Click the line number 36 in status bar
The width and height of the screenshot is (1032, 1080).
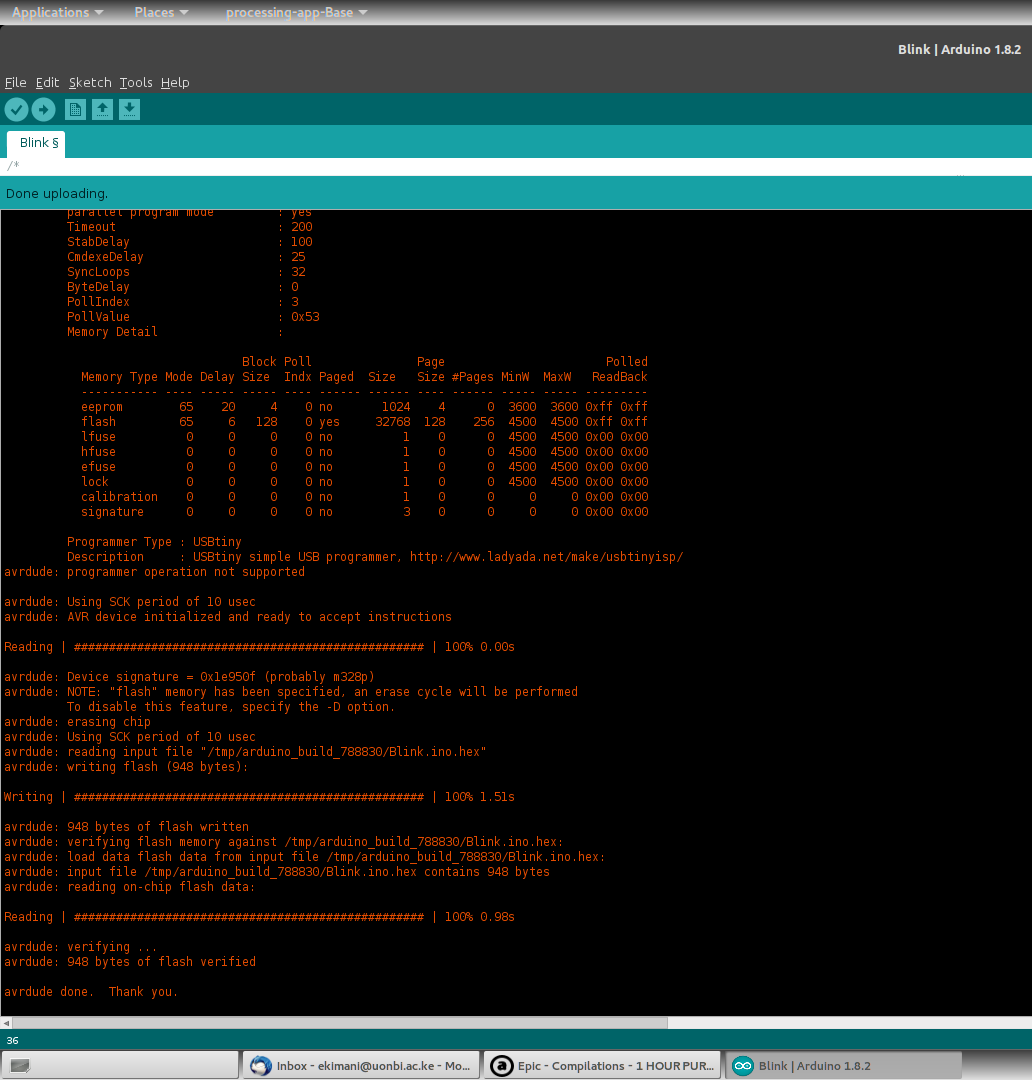pos(12,1041)
